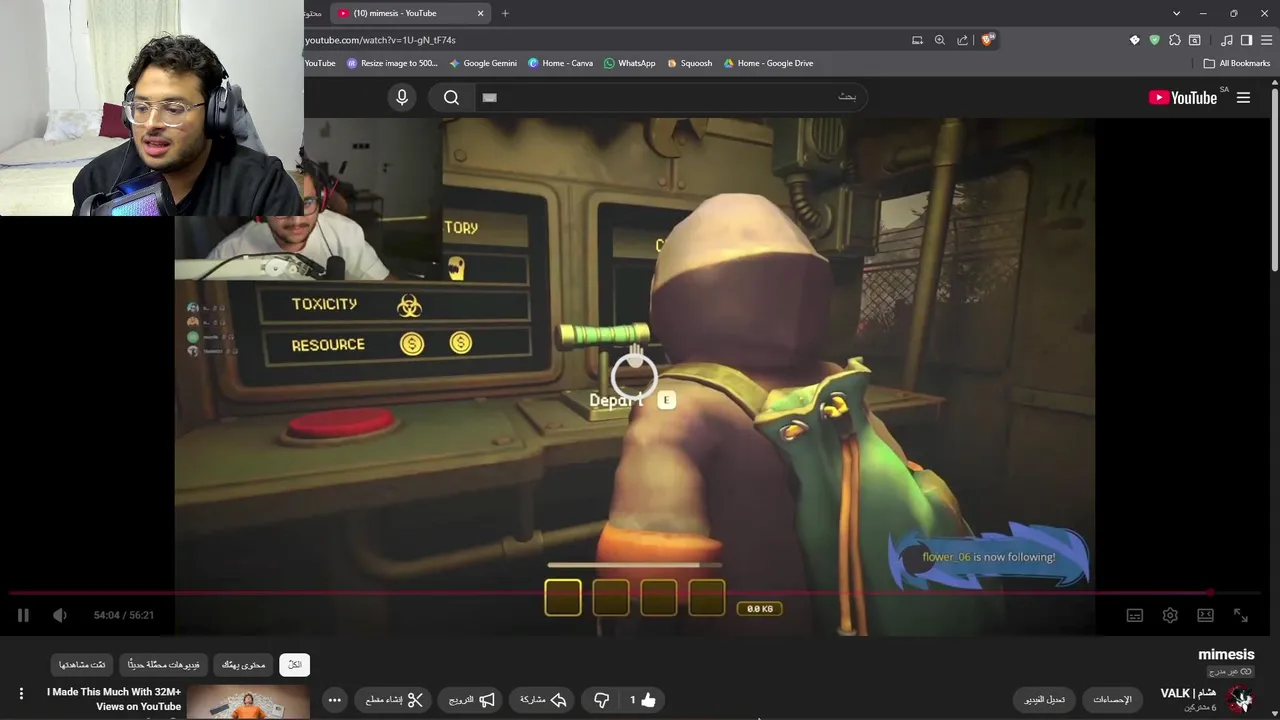Switch to theater mode in player

pyautogui.click(x=1205, y=615)
